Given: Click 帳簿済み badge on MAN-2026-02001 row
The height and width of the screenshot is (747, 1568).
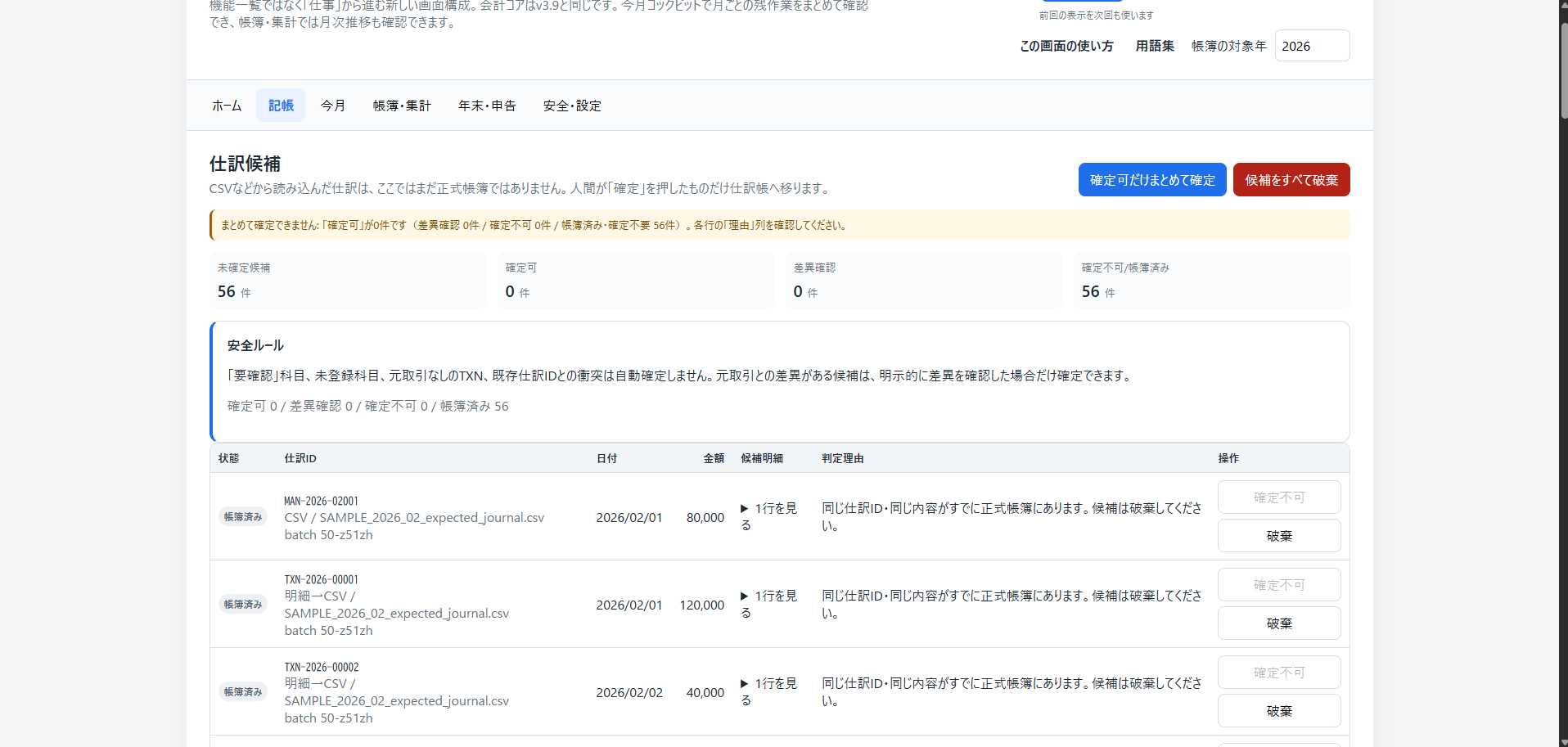Looking at the screenshot, I should [x=243, y=516].
